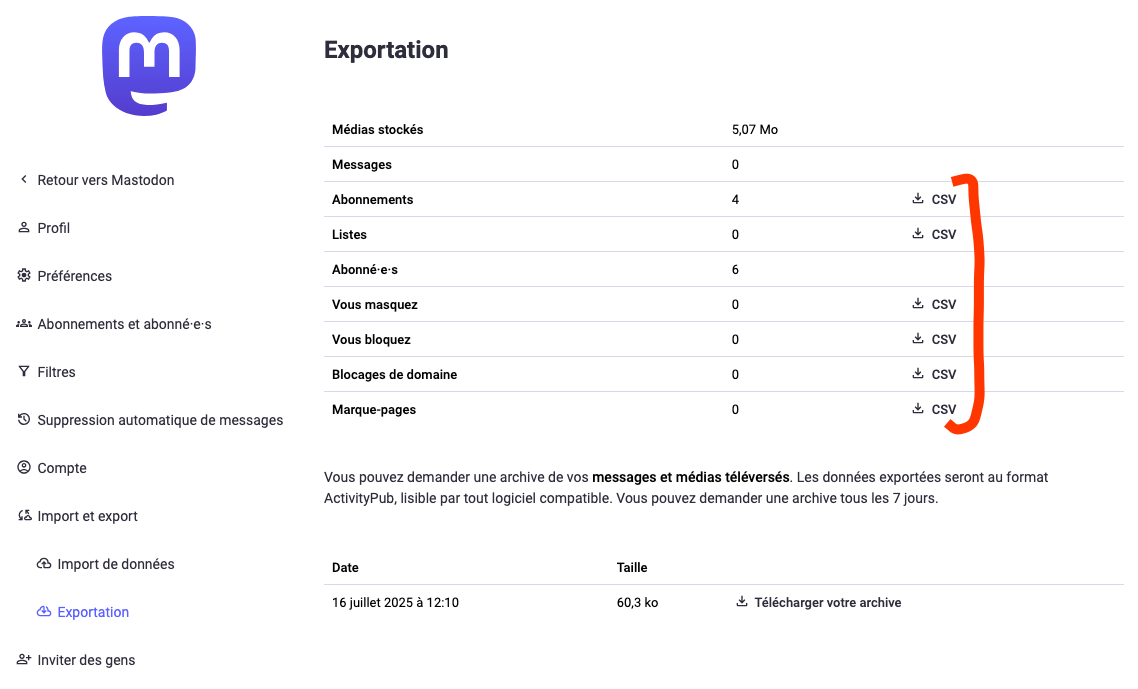
Task: Click the download icon beside Télécharger votre archive
Action: (x=742, y=601)
